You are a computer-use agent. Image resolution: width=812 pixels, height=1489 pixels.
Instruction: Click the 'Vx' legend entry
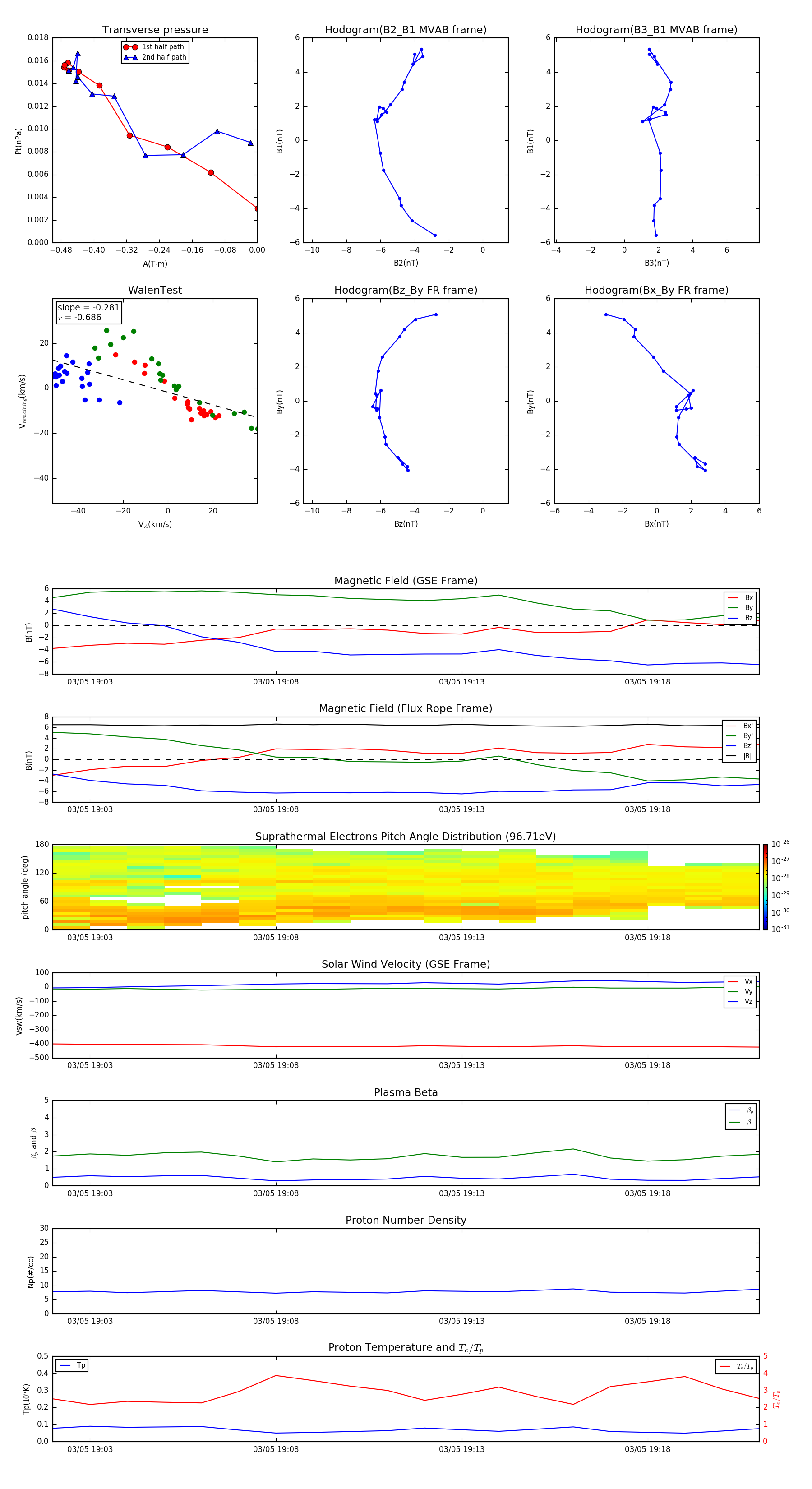[x=741, y=981]
